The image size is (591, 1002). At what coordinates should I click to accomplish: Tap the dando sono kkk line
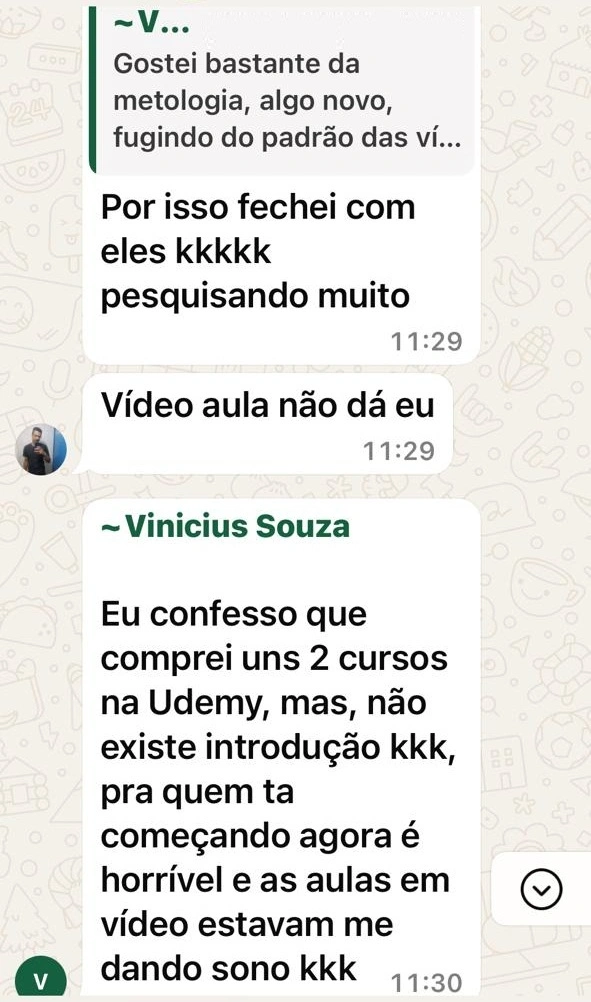(228, 969)
